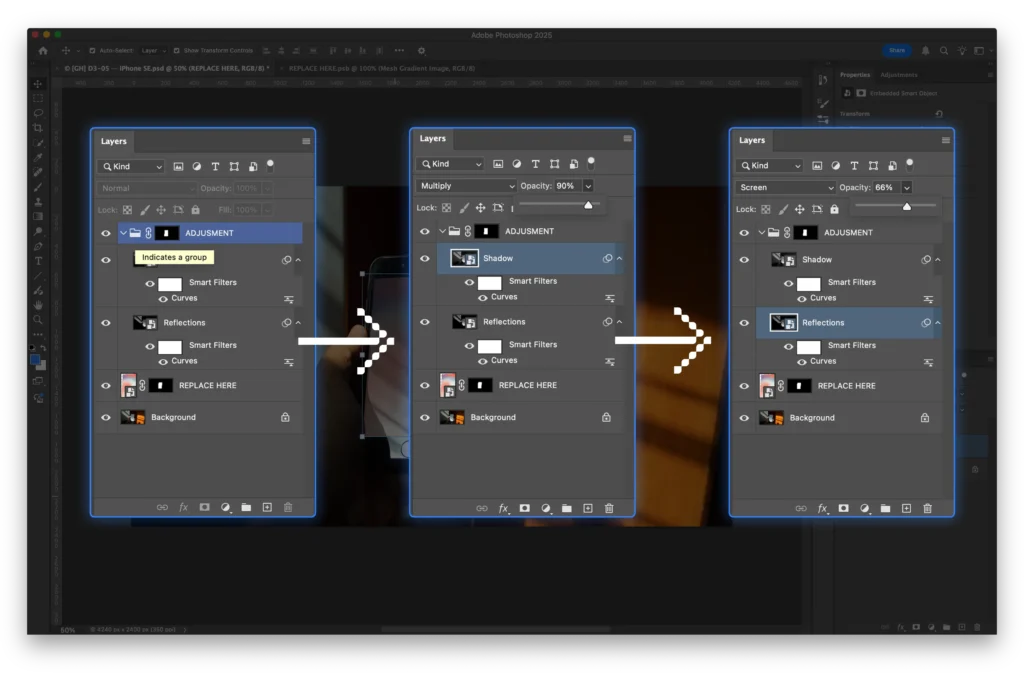Open the Auto-Select Layer dropdown in the options bar
Image resolution: width=1024 pixels, height=683 pixels.
(152, 50)
